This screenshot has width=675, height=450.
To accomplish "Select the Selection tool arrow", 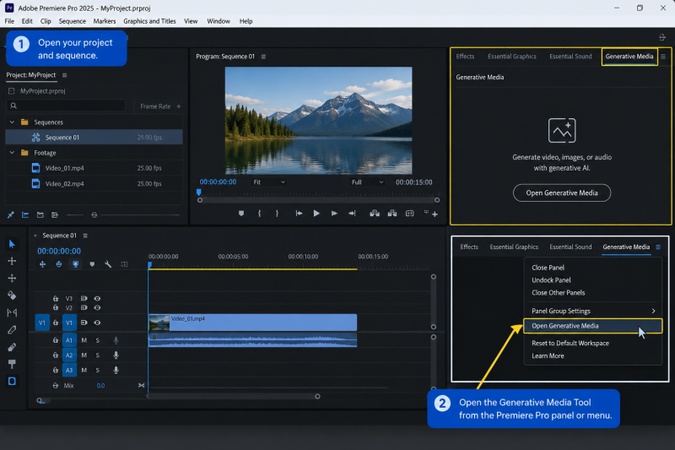I will (12, 244).
